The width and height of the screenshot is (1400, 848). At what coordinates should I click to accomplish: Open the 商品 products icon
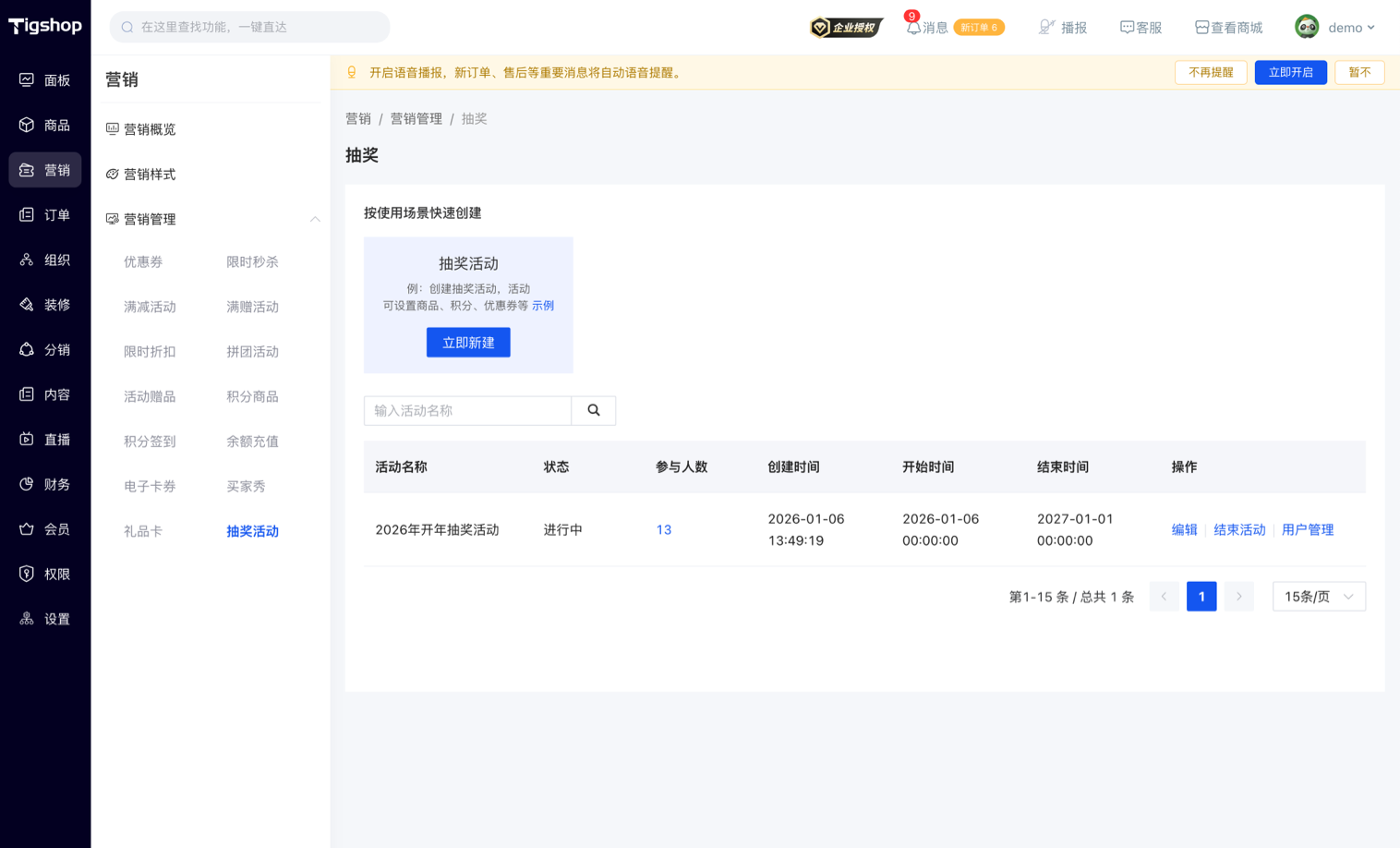[x=27, y=125]
